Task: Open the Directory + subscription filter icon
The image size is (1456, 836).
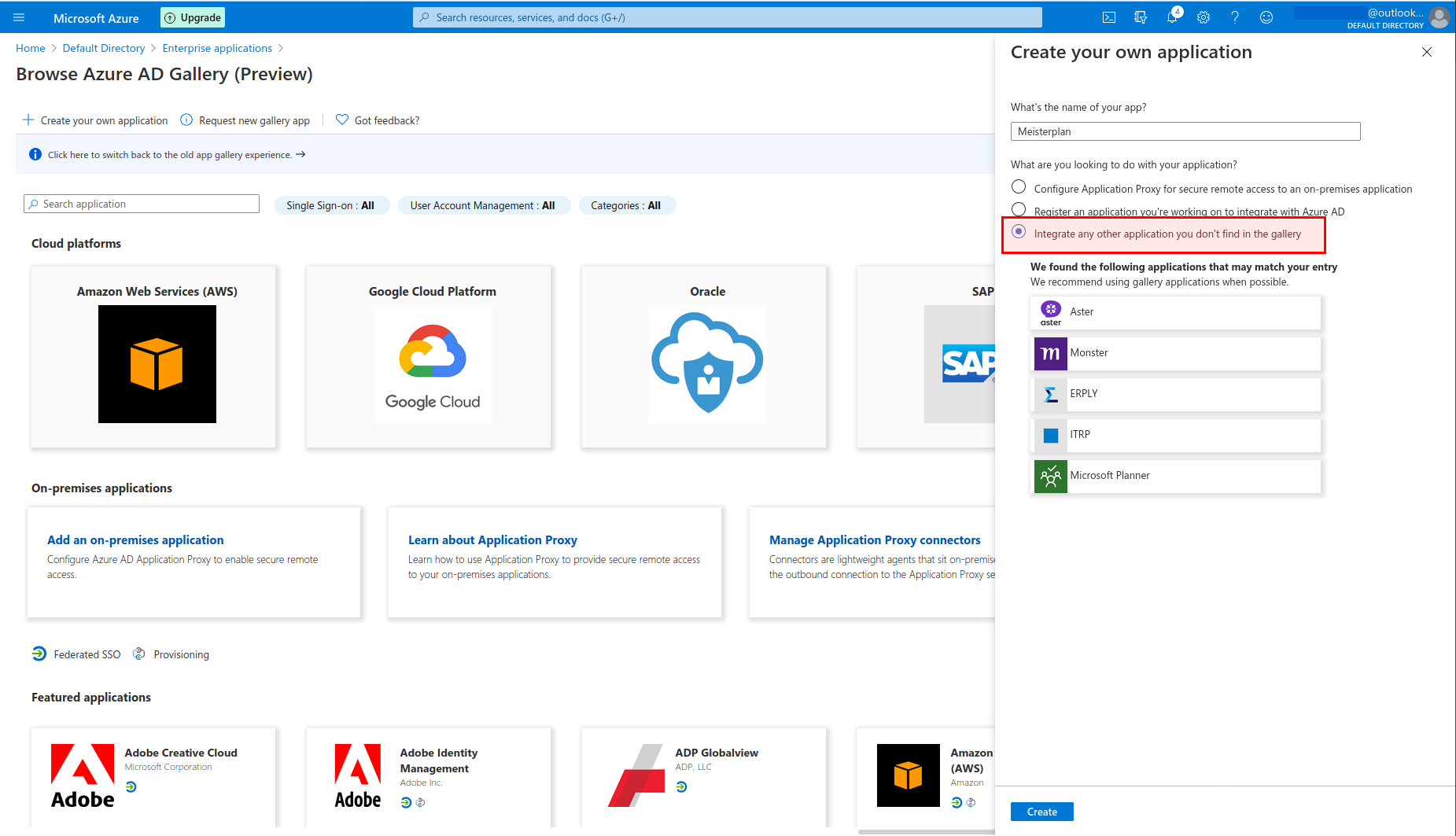Action: click(x=1141, y=17)
